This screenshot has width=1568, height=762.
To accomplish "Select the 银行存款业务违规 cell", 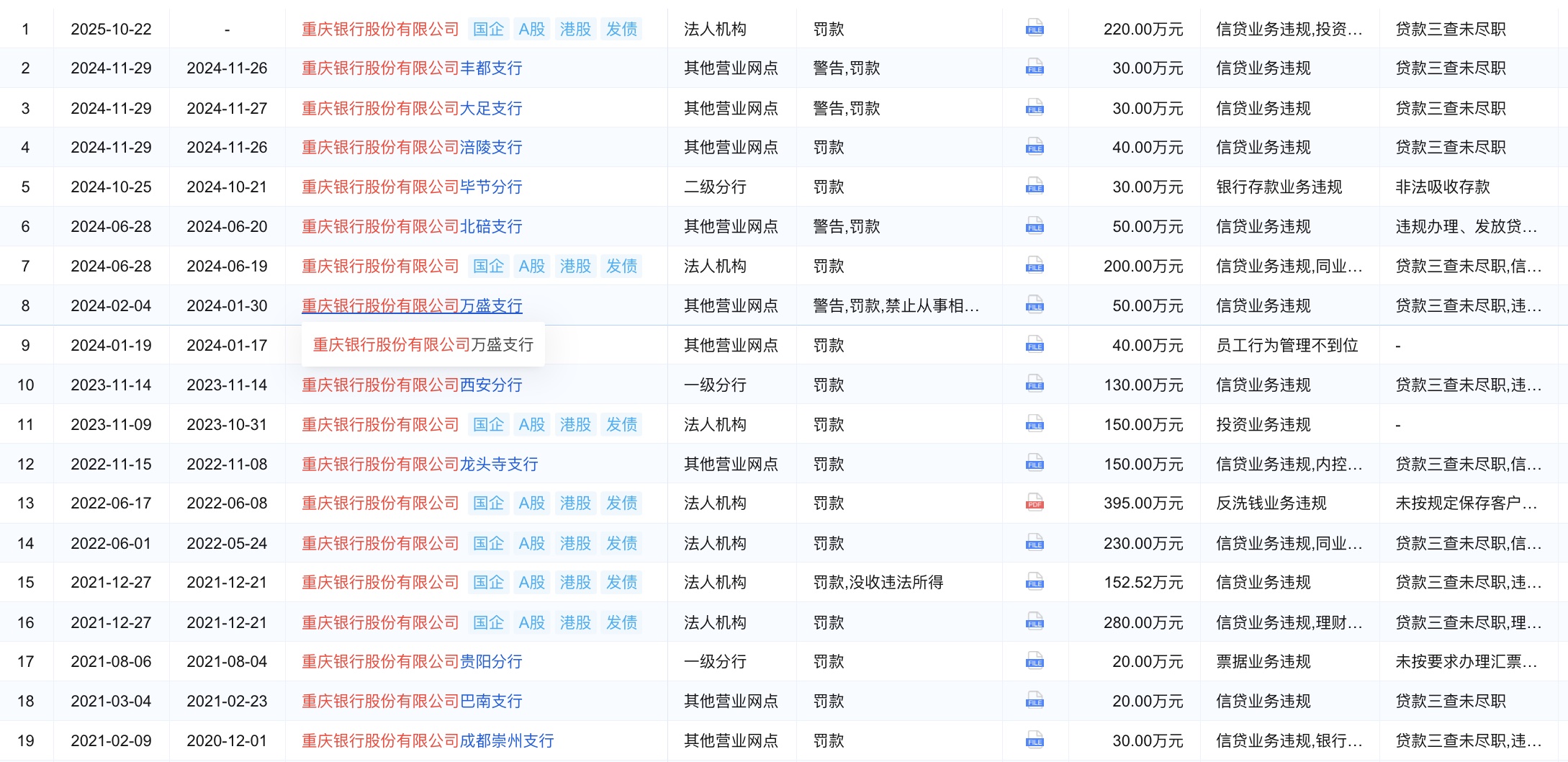I will tap(1279, 187).
